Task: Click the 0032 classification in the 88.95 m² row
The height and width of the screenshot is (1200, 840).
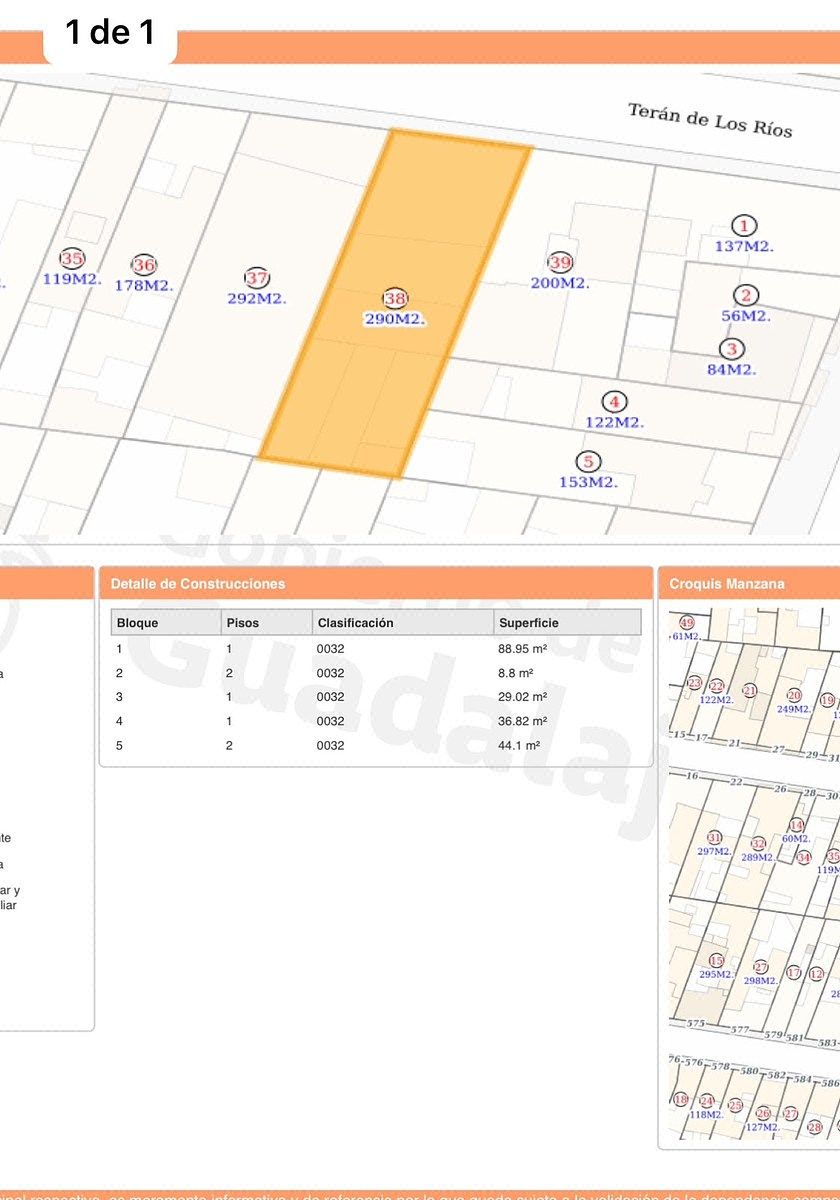Action: [331, 649]
